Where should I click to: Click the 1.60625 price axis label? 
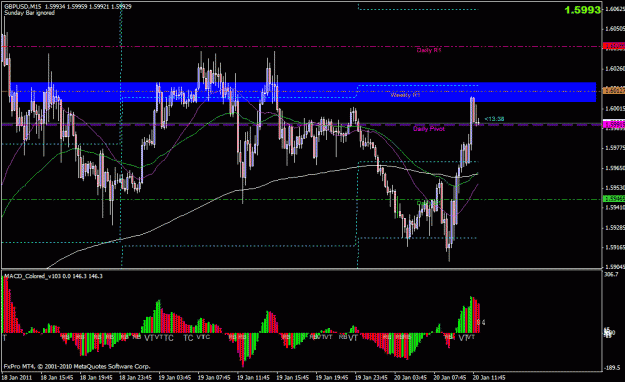point(615,9)
